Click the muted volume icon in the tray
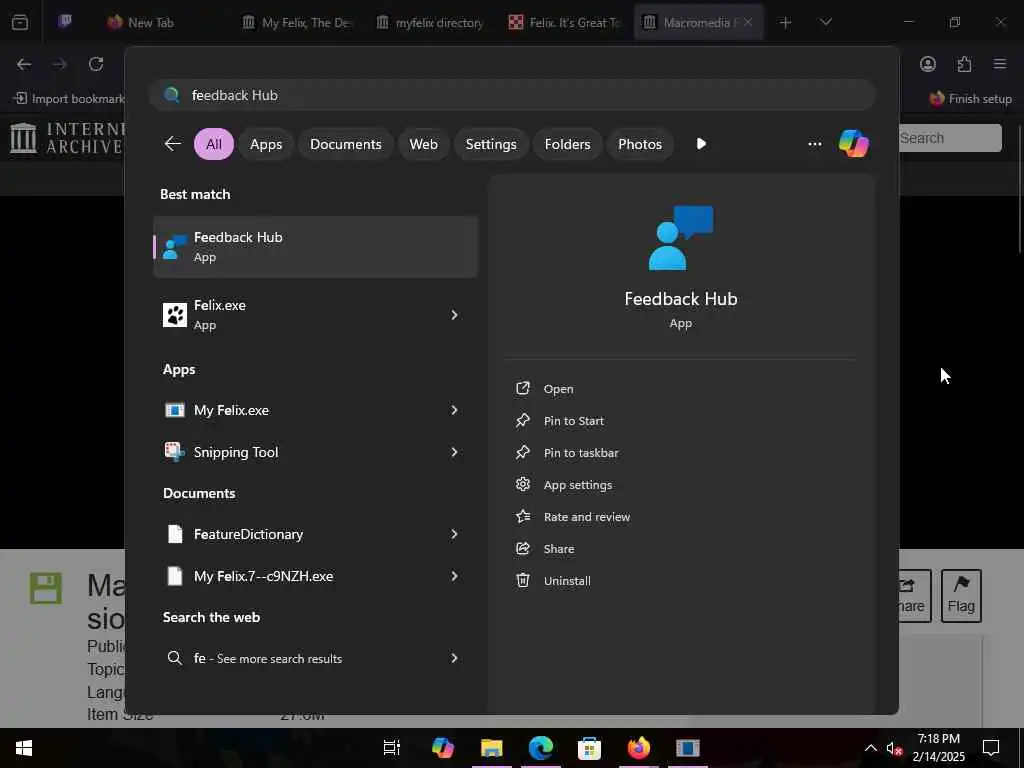This screenshot has width=1024, height=768. coord(894,748)
